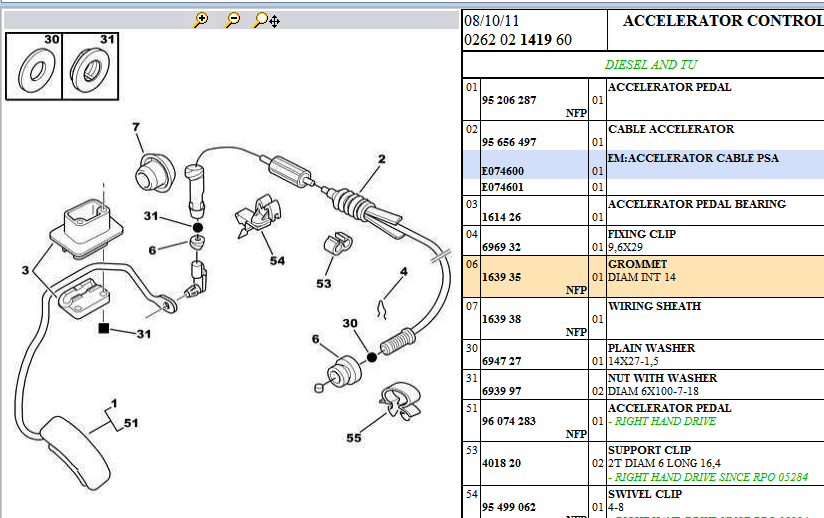Open part number 95 206 287
Image resolution: width=824 pixels, height=518 pixels.
(x=508, y=100)
